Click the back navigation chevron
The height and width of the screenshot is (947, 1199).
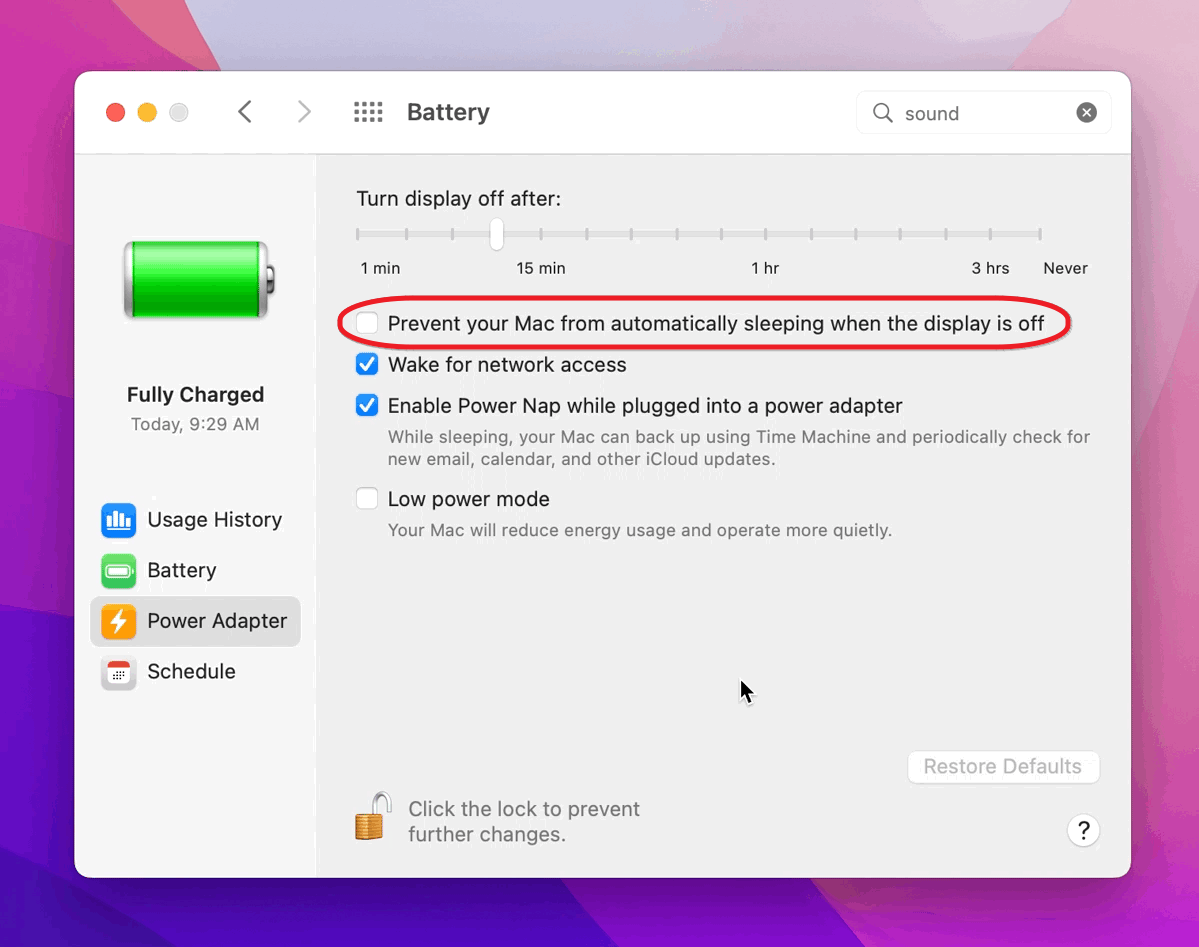tap(245, 112)
